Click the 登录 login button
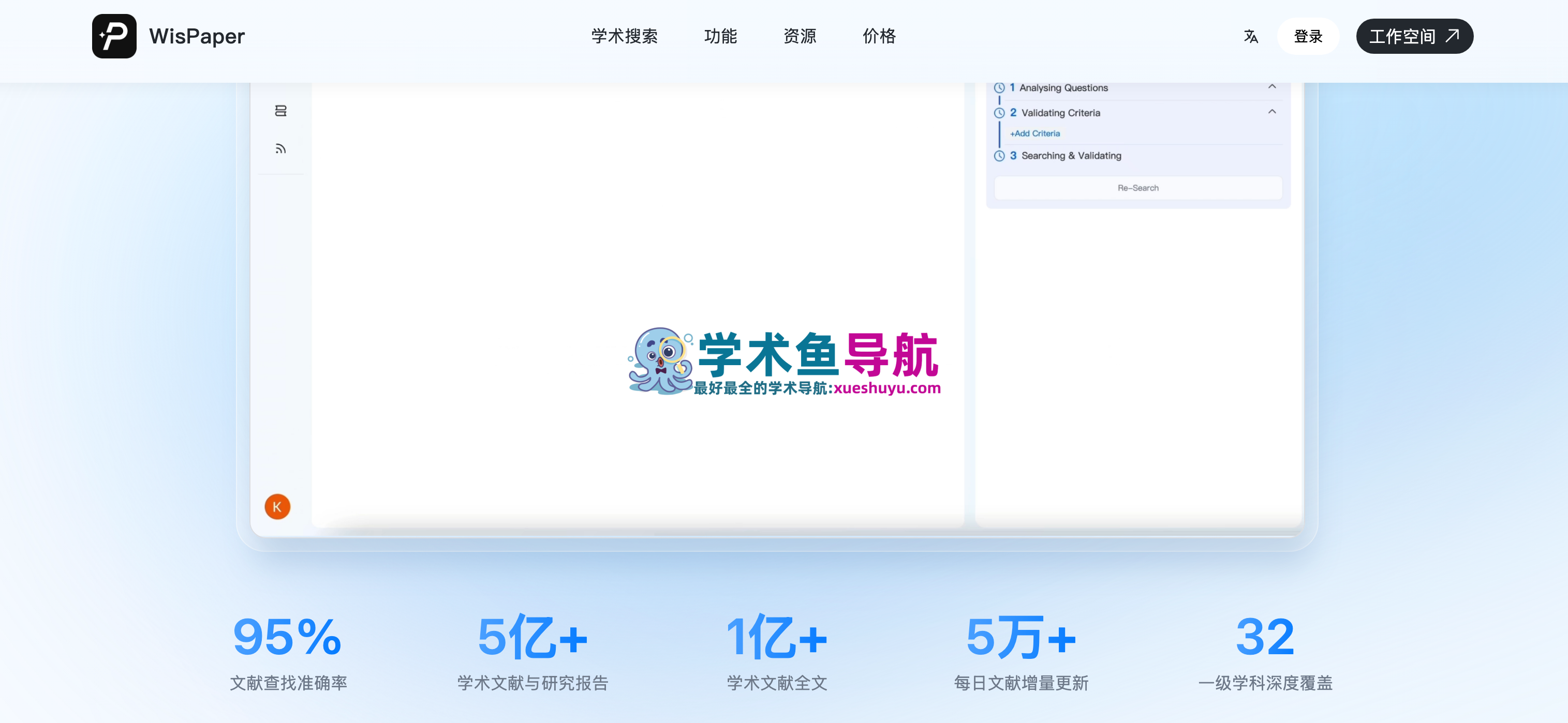 pyautogui.click(x=1308, y=37)
